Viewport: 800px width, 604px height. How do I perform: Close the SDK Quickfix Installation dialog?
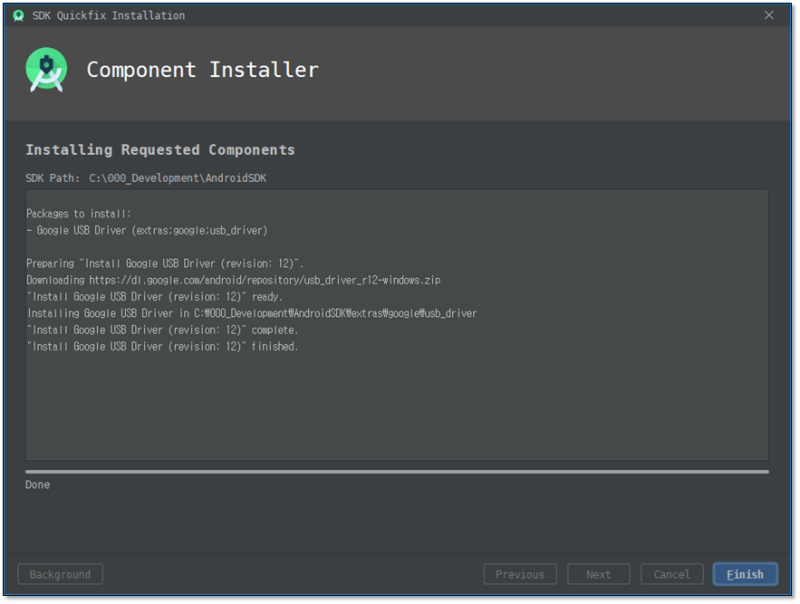click(x=768, y=15)
